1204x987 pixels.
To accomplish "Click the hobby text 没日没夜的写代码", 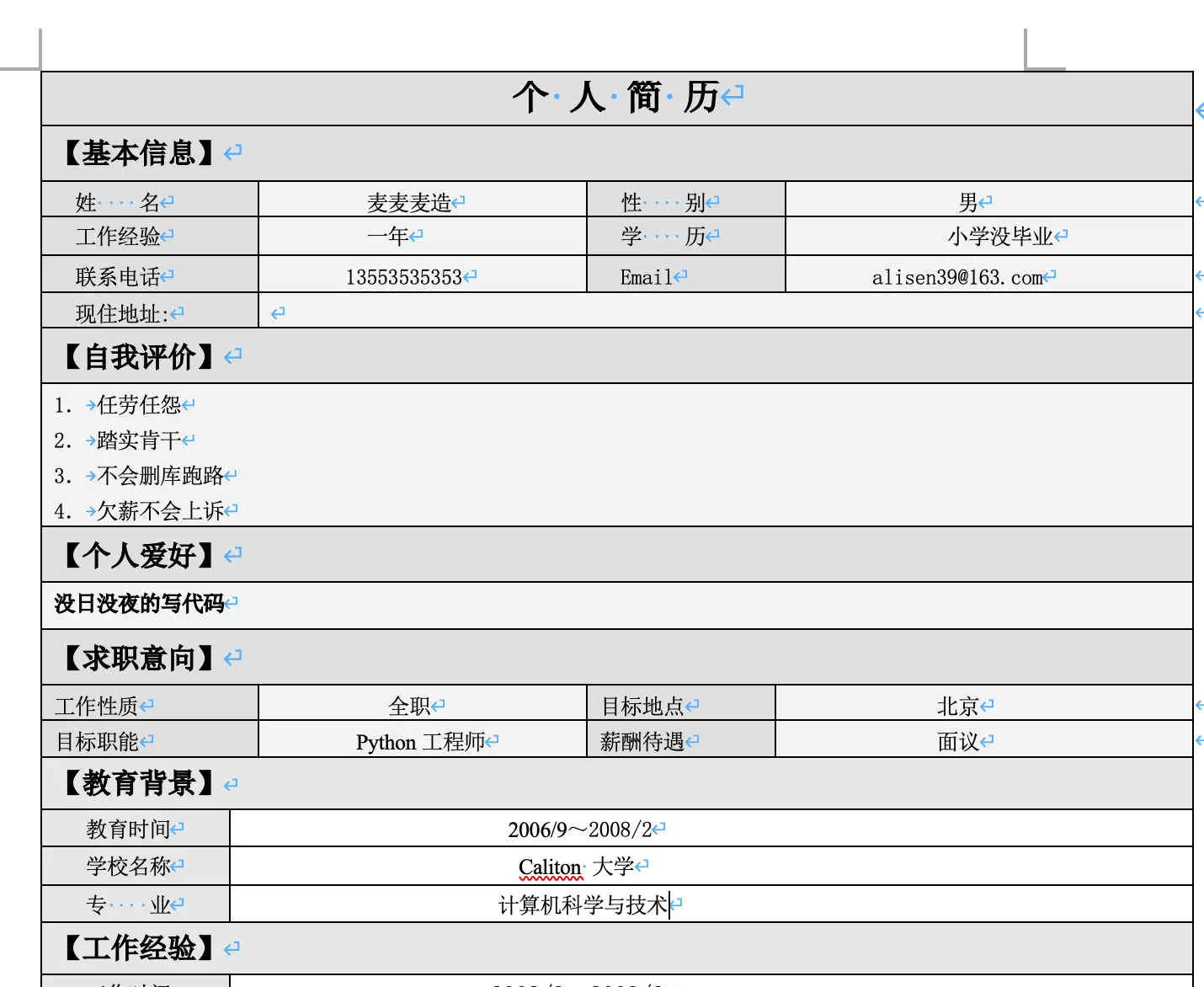I will tap(139, 603).
